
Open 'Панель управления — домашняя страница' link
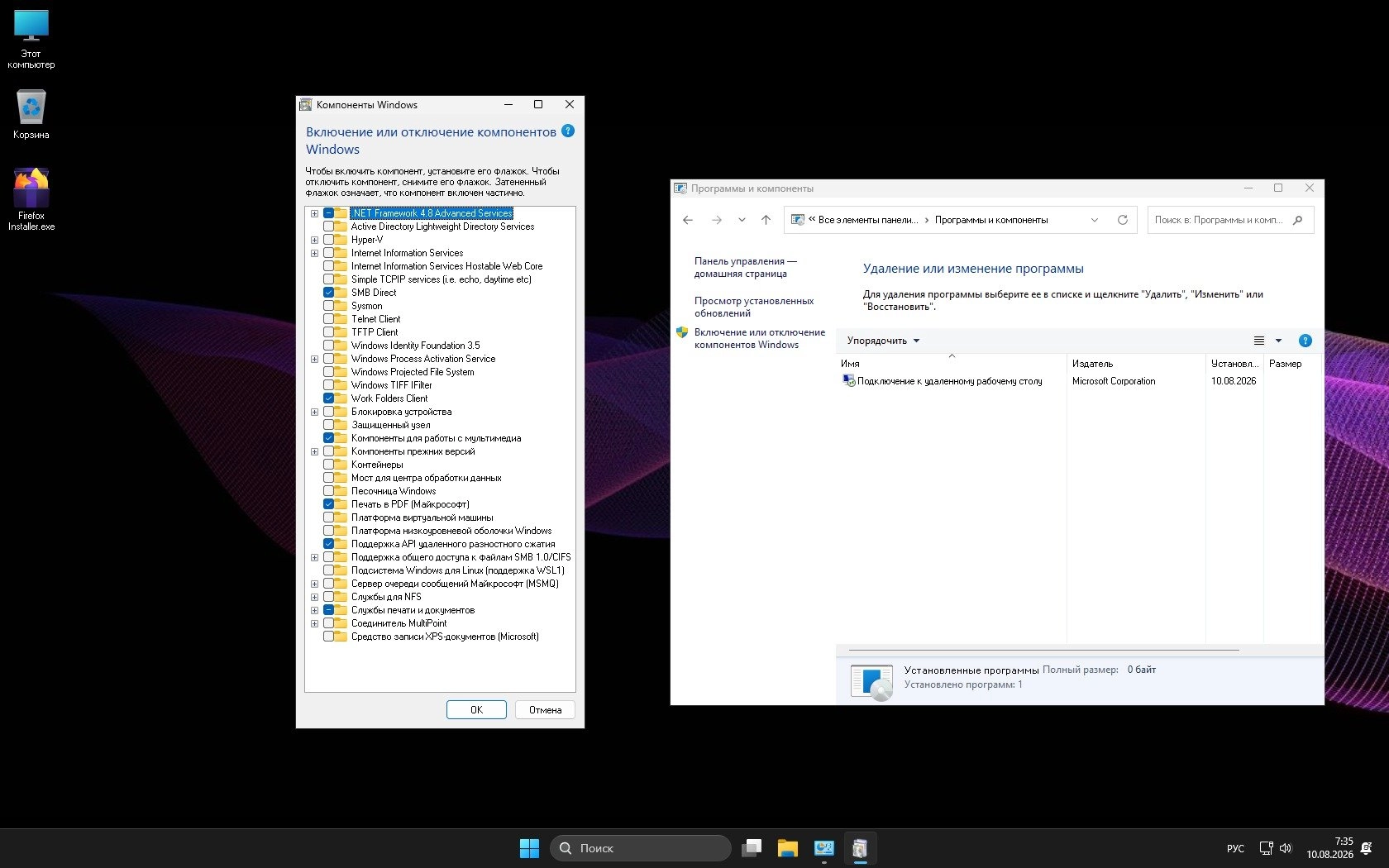[x=746, y=267]
